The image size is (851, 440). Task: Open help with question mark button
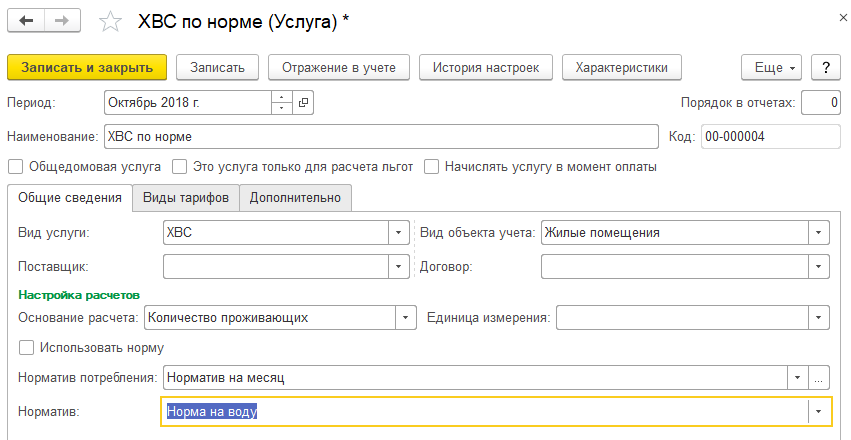pos(825,67)
